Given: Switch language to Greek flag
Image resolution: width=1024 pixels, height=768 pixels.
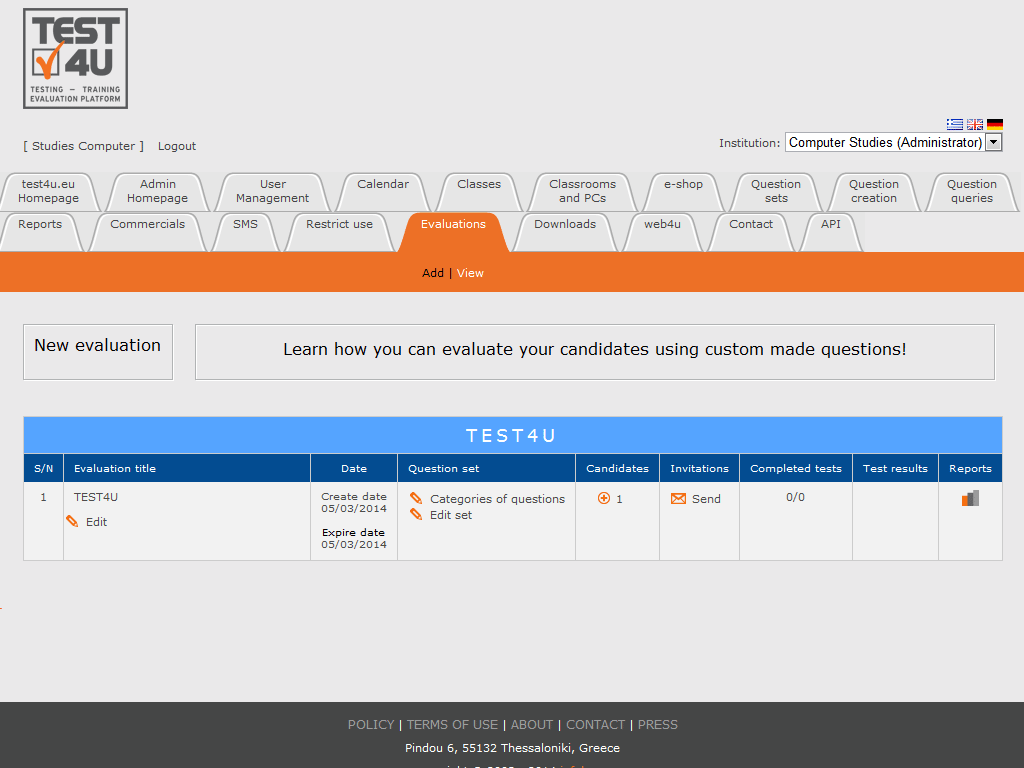Looking at the screenshot, I should (955, 124).
